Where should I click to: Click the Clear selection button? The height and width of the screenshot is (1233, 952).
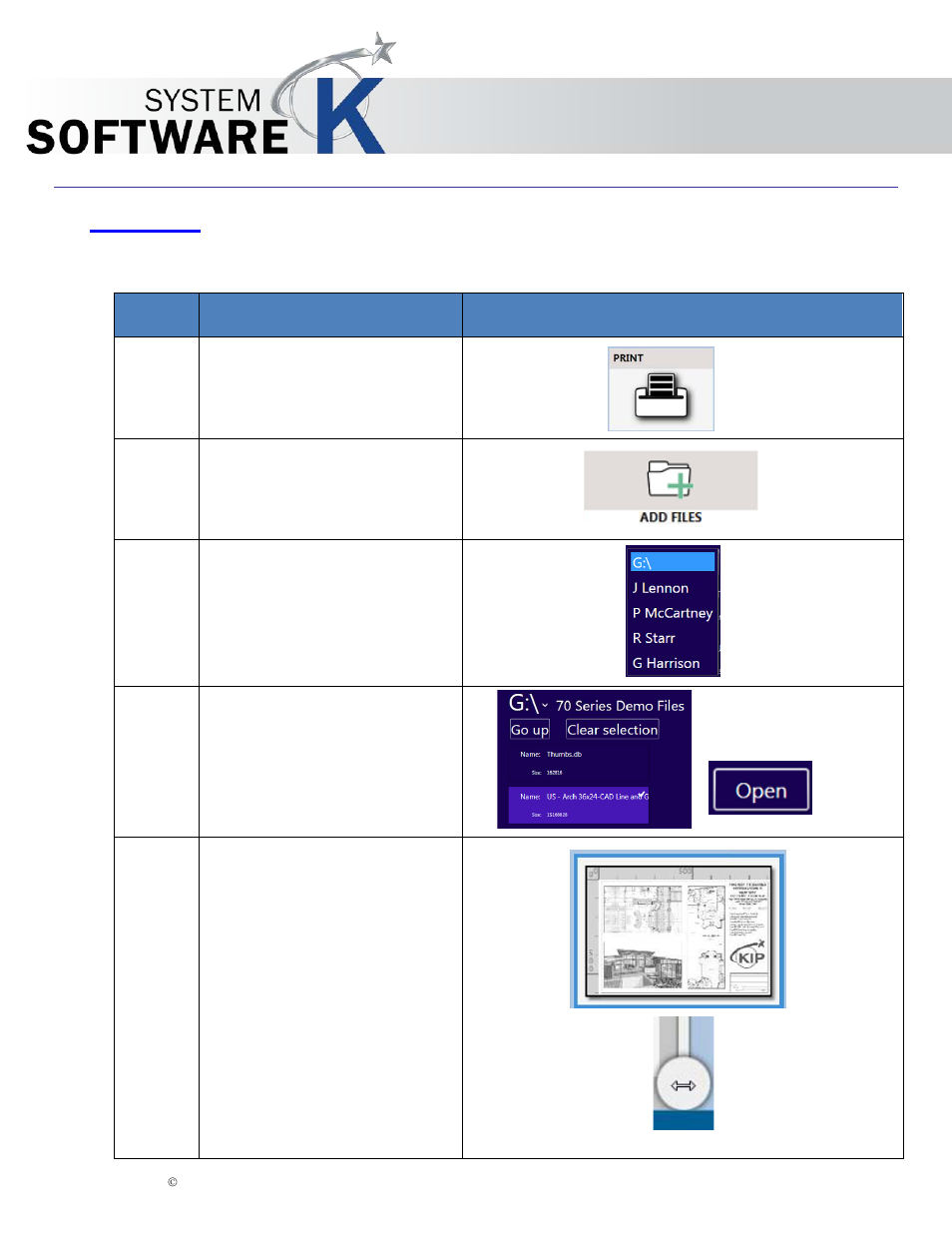[x=613, y=730]
